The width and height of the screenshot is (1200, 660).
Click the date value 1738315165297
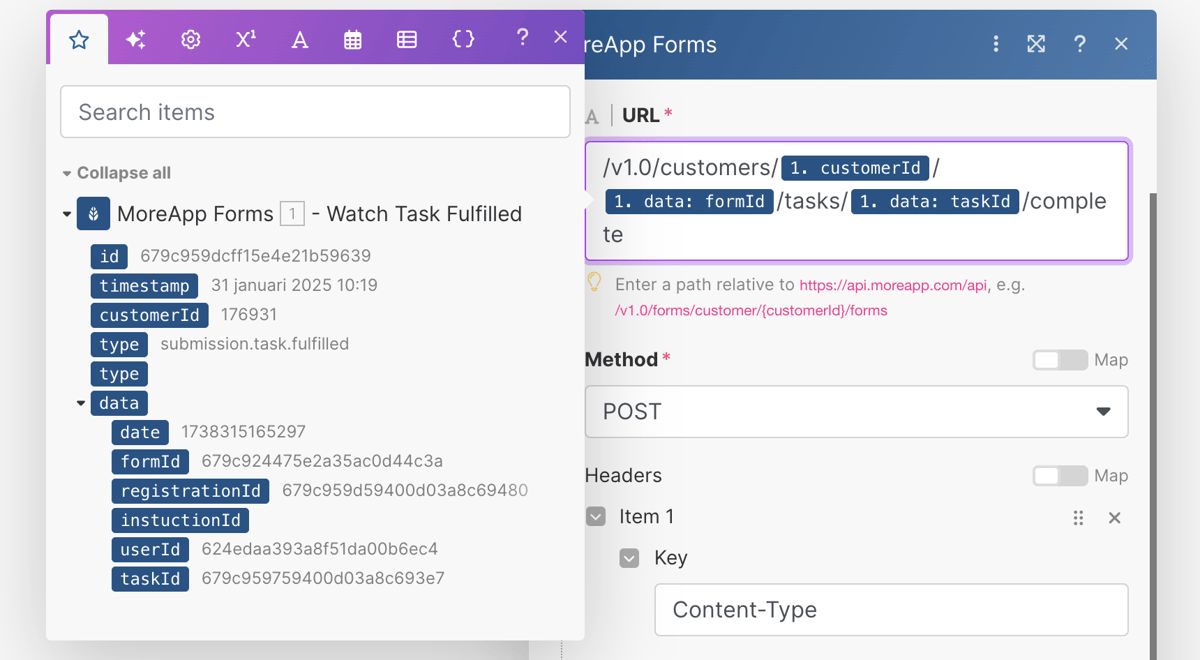[x=243, y=432]
